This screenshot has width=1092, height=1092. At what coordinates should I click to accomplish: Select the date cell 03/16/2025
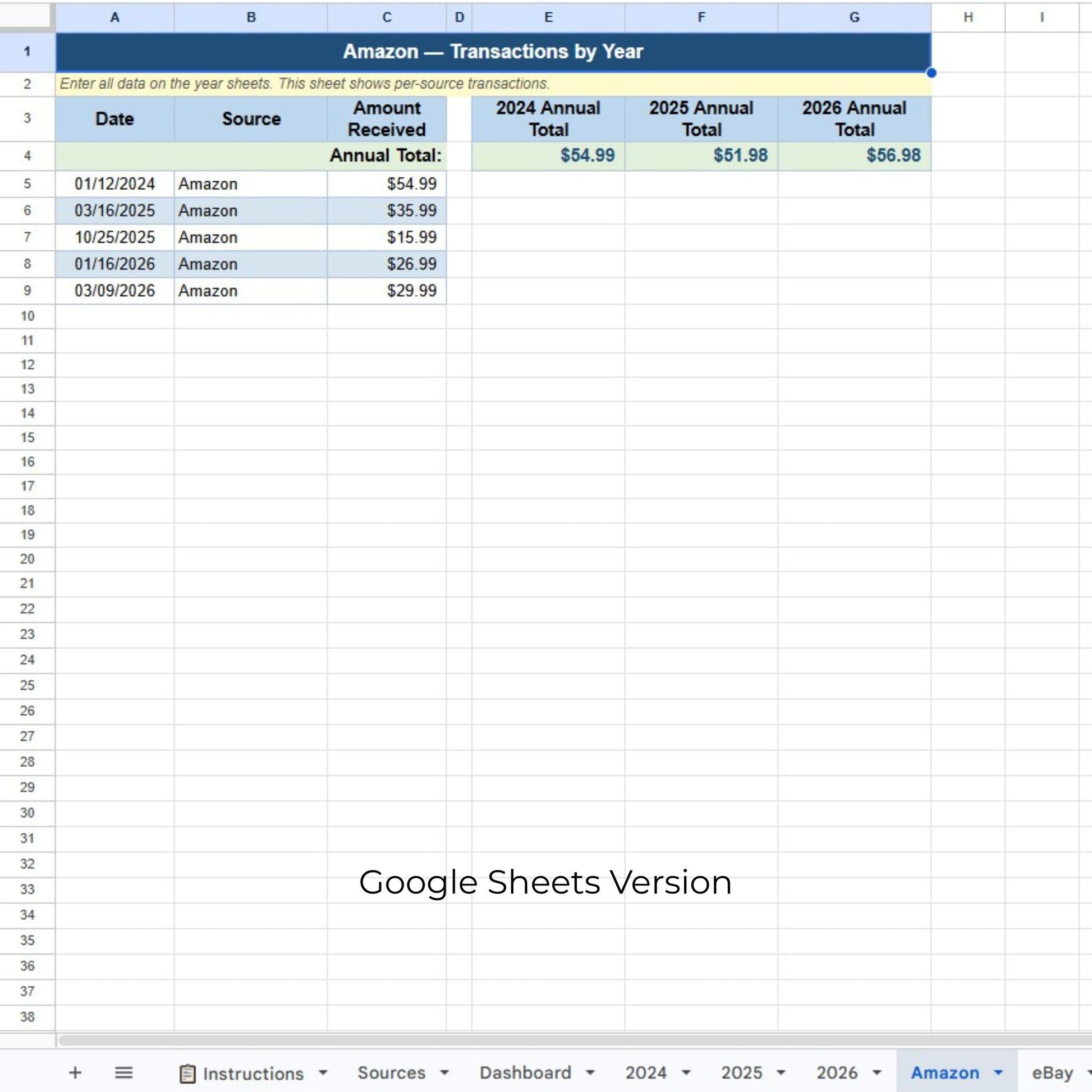point(114,211)
